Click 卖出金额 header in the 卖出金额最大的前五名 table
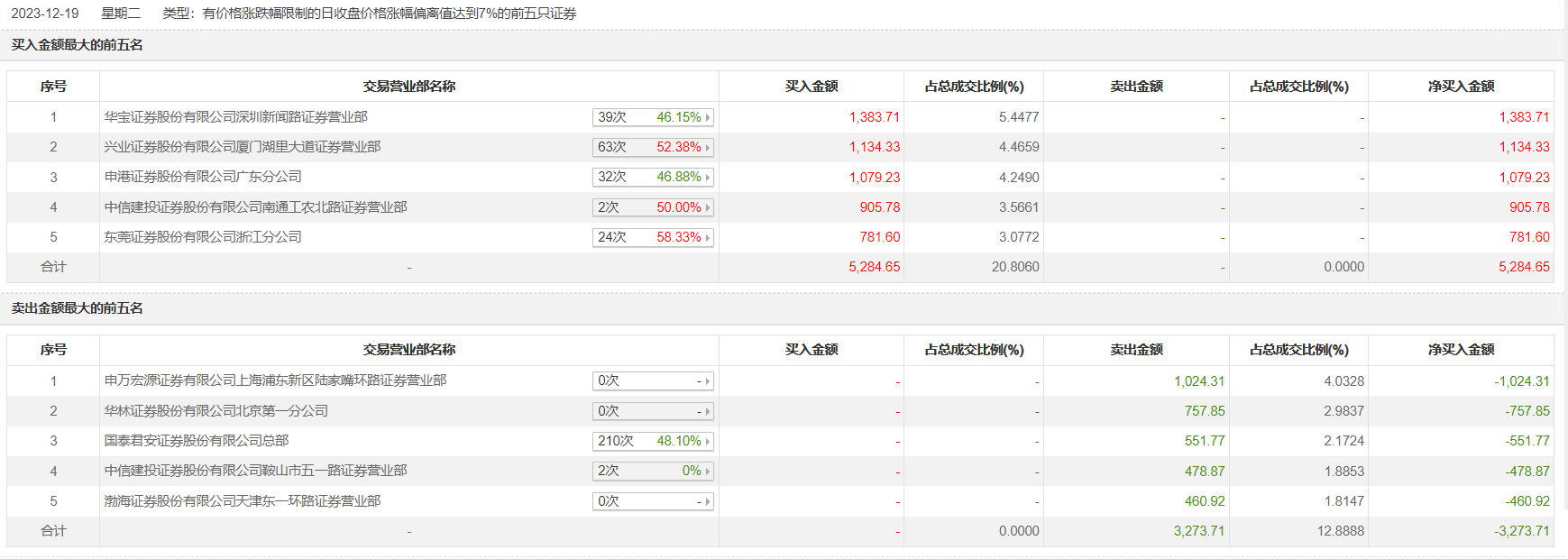The width and height of the screenshot is (1568, 559). (1136, 350)
